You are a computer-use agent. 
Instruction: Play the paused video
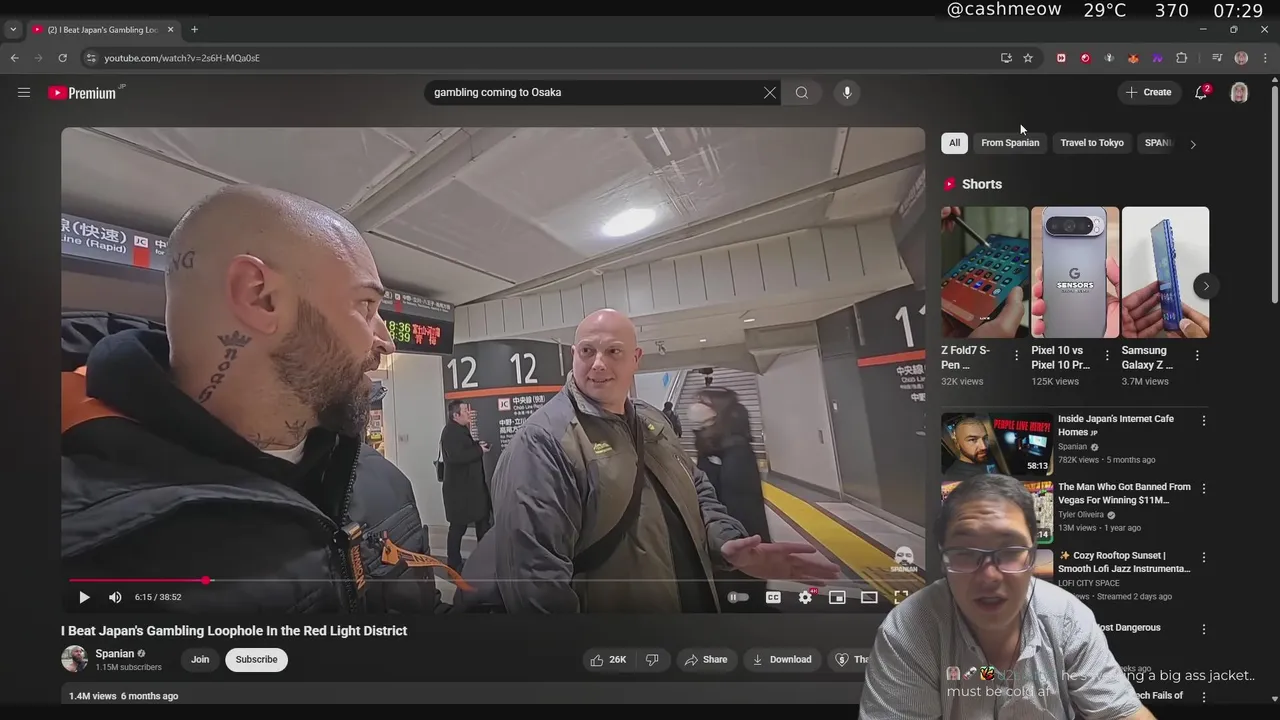coord(84,597)
